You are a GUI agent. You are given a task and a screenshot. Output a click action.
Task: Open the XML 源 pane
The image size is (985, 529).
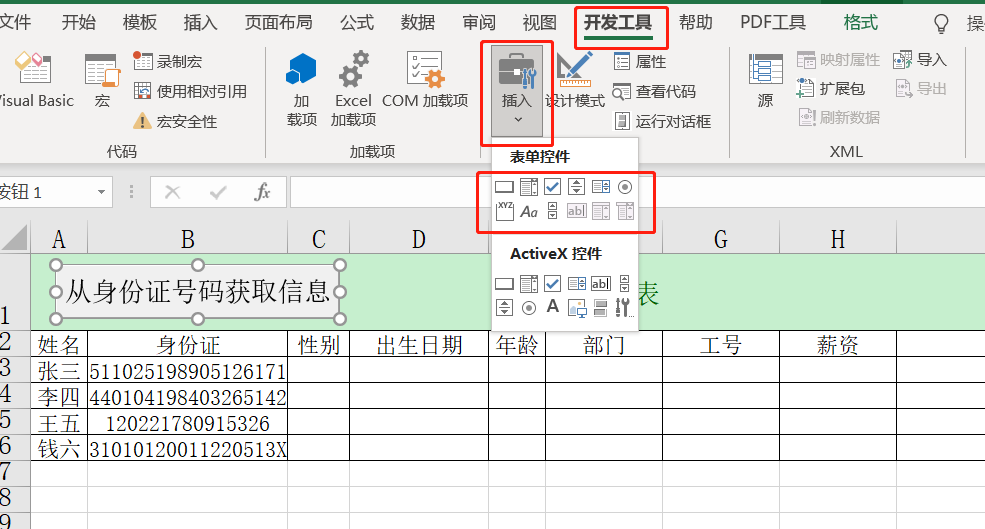coord(765,80)
